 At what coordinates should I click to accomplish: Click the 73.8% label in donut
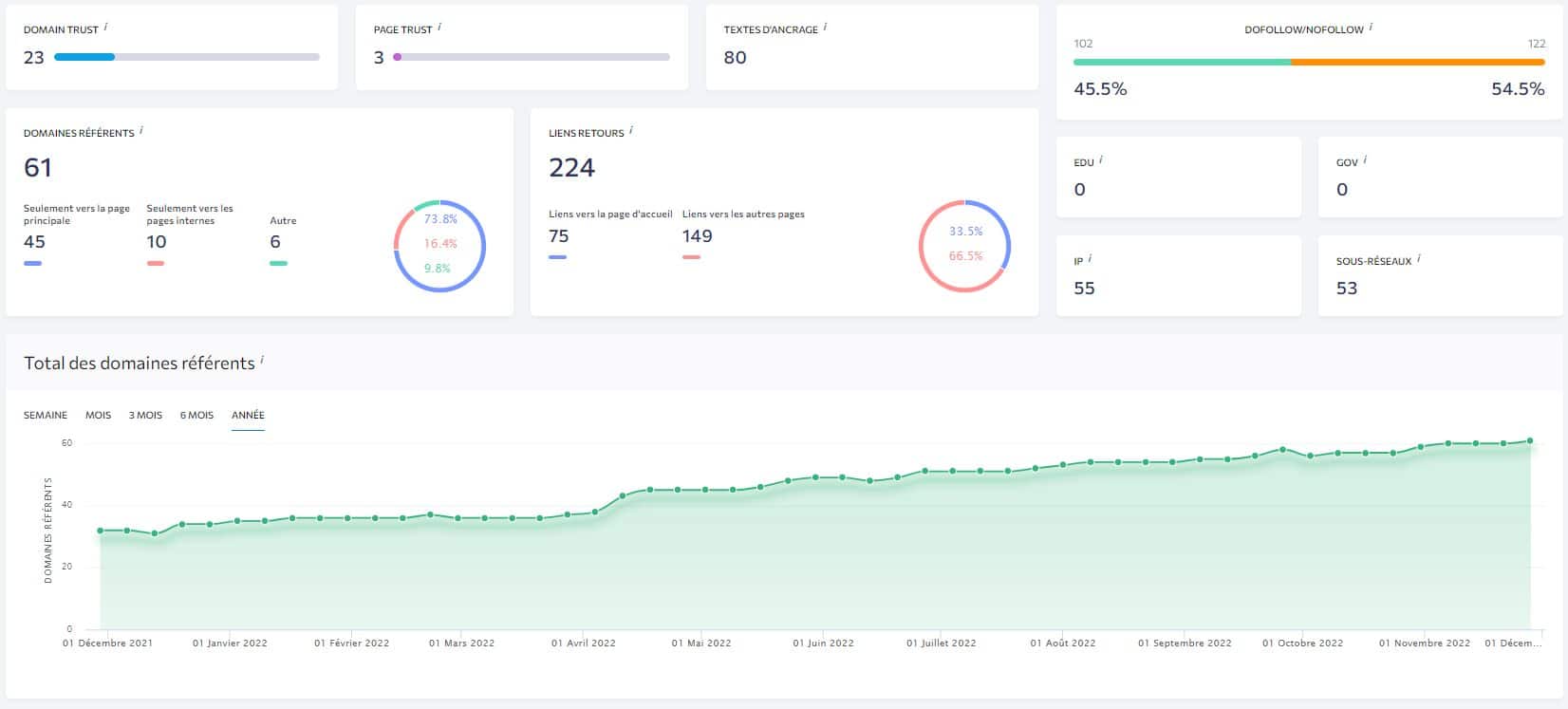tap(440, 219)
